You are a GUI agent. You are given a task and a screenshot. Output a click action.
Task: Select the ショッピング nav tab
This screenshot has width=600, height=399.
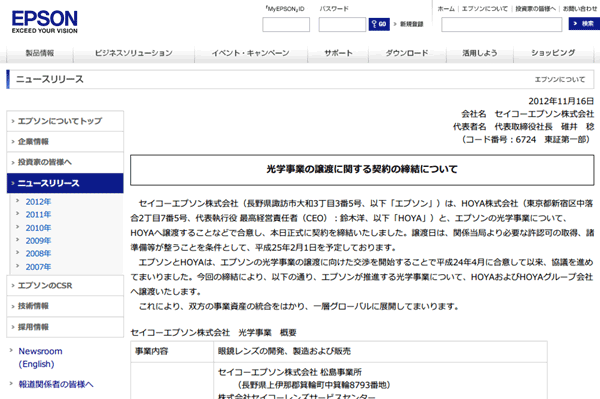[x=553, y=53]
